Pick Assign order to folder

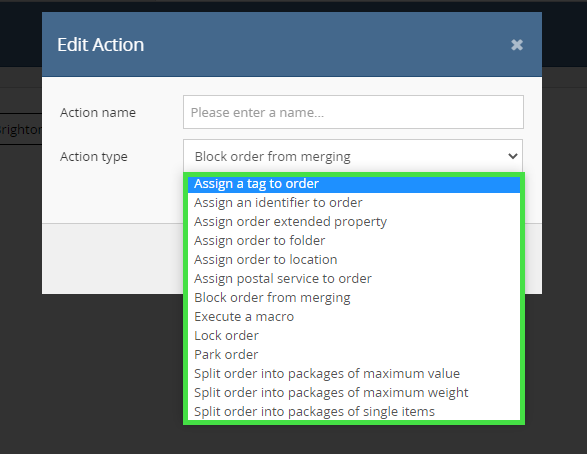pos(354,241)
